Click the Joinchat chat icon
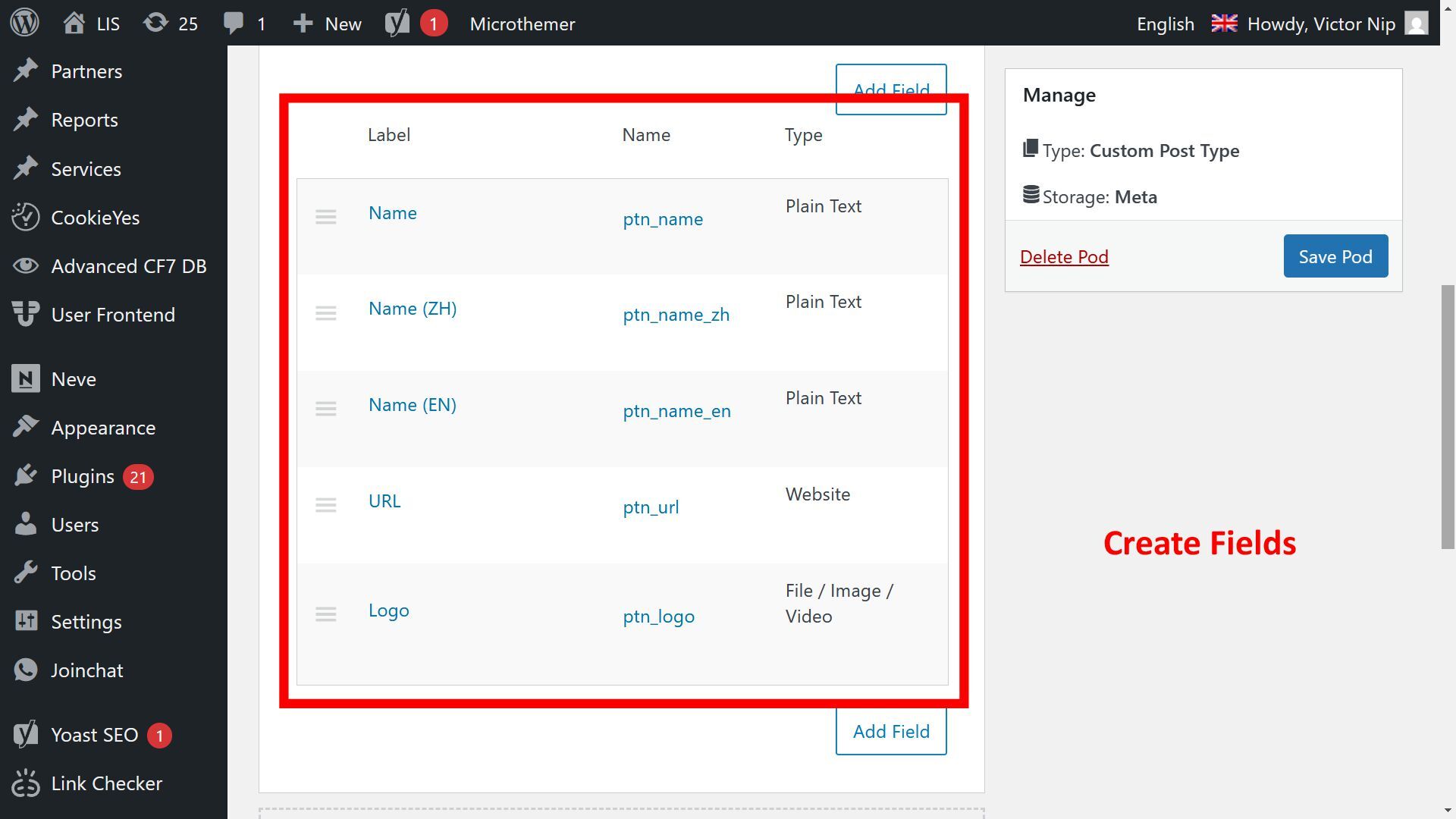 pyautogui.click(x=26, y=670)
